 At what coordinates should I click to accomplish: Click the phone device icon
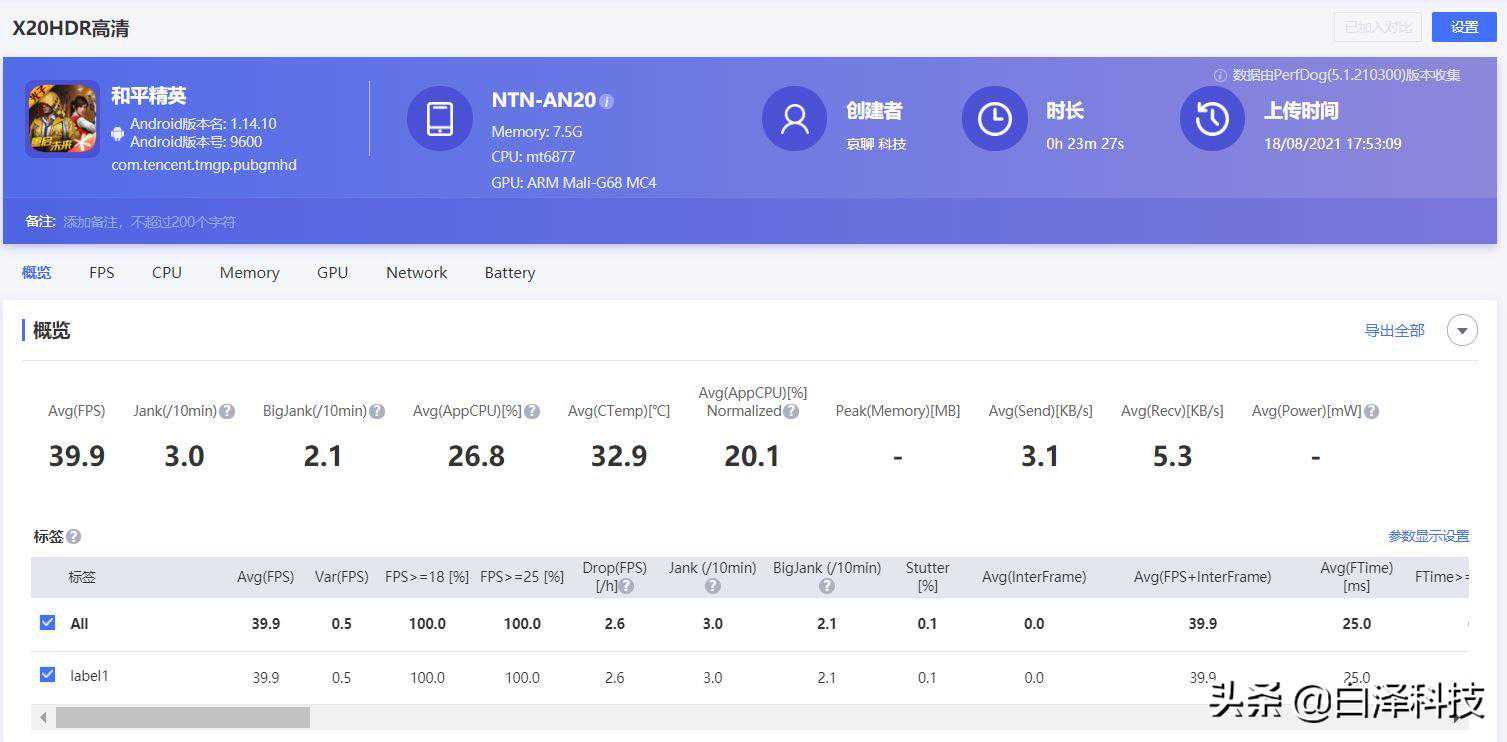[439, 119]
